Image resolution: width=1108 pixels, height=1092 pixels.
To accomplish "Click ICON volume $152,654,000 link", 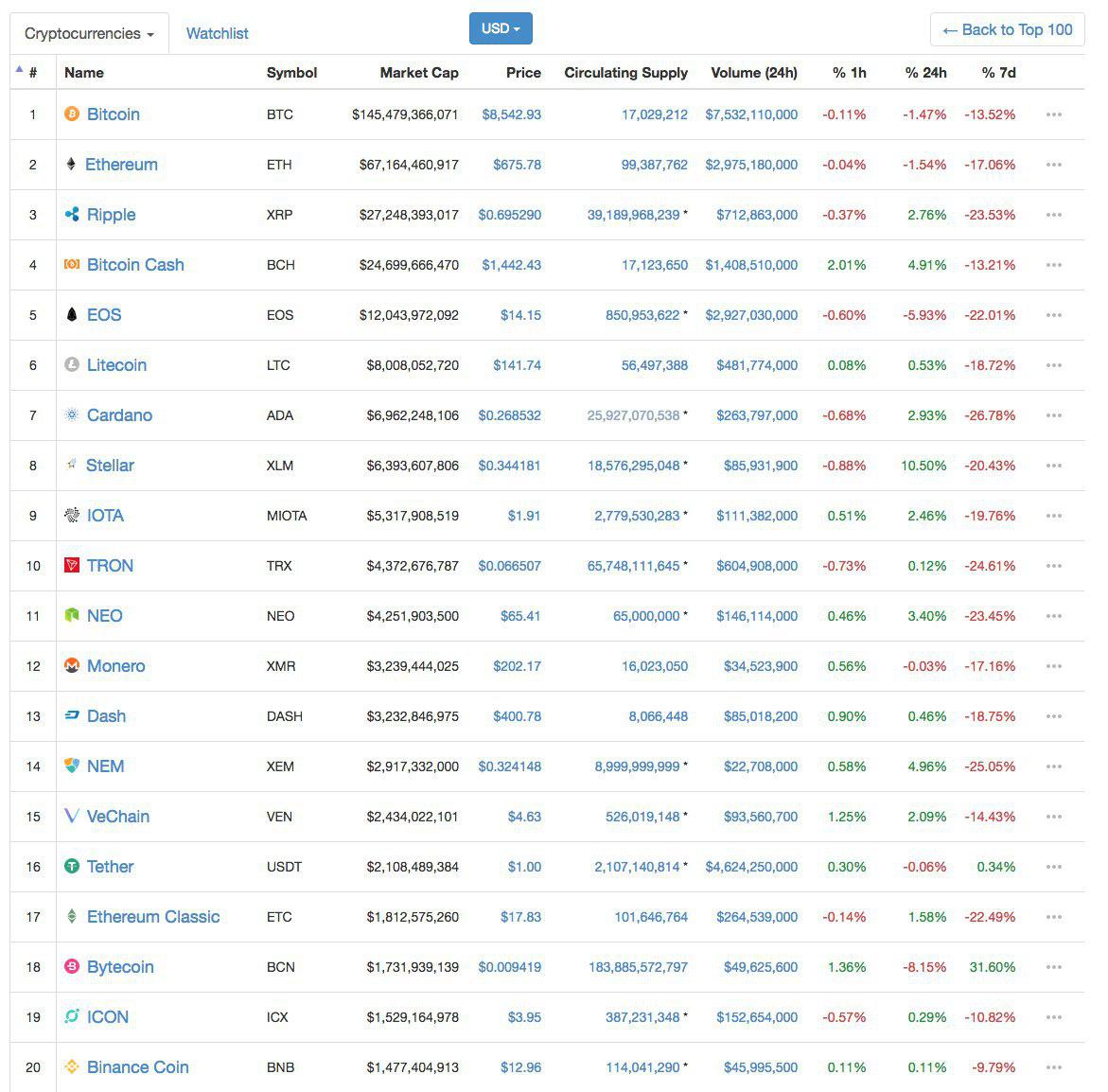I will pos(757,1017).
